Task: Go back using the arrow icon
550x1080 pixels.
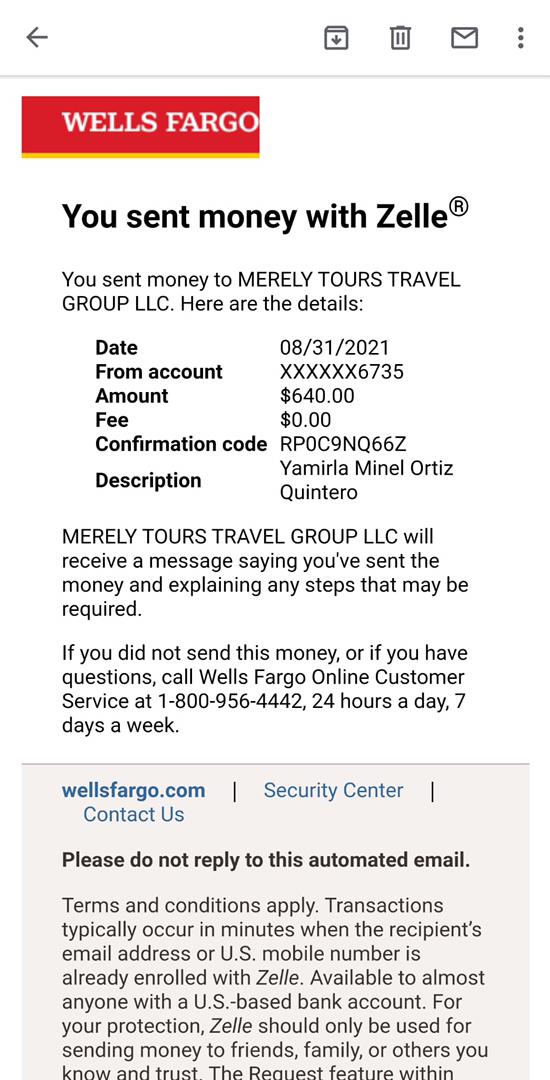Action: pos(36,37)
